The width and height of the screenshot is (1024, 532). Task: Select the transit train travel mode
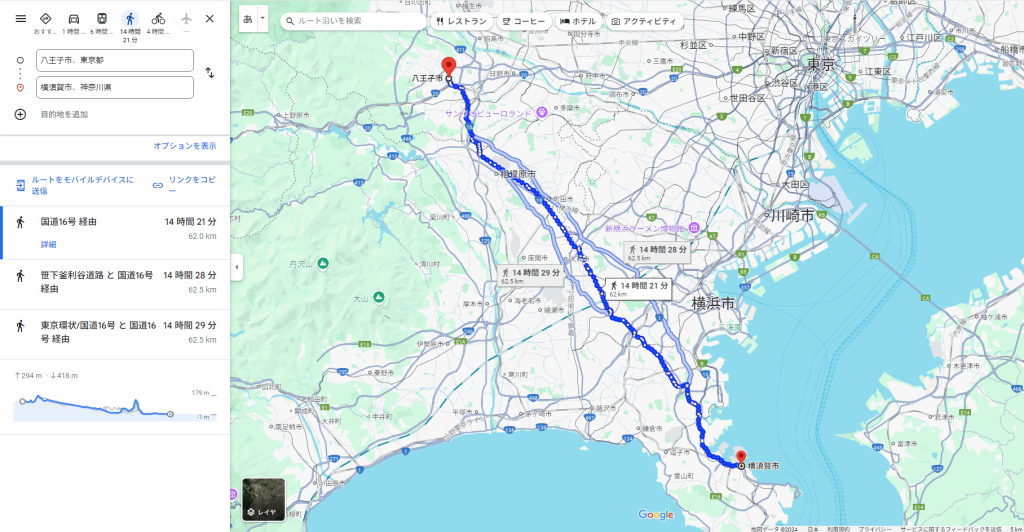coord(102,19)
